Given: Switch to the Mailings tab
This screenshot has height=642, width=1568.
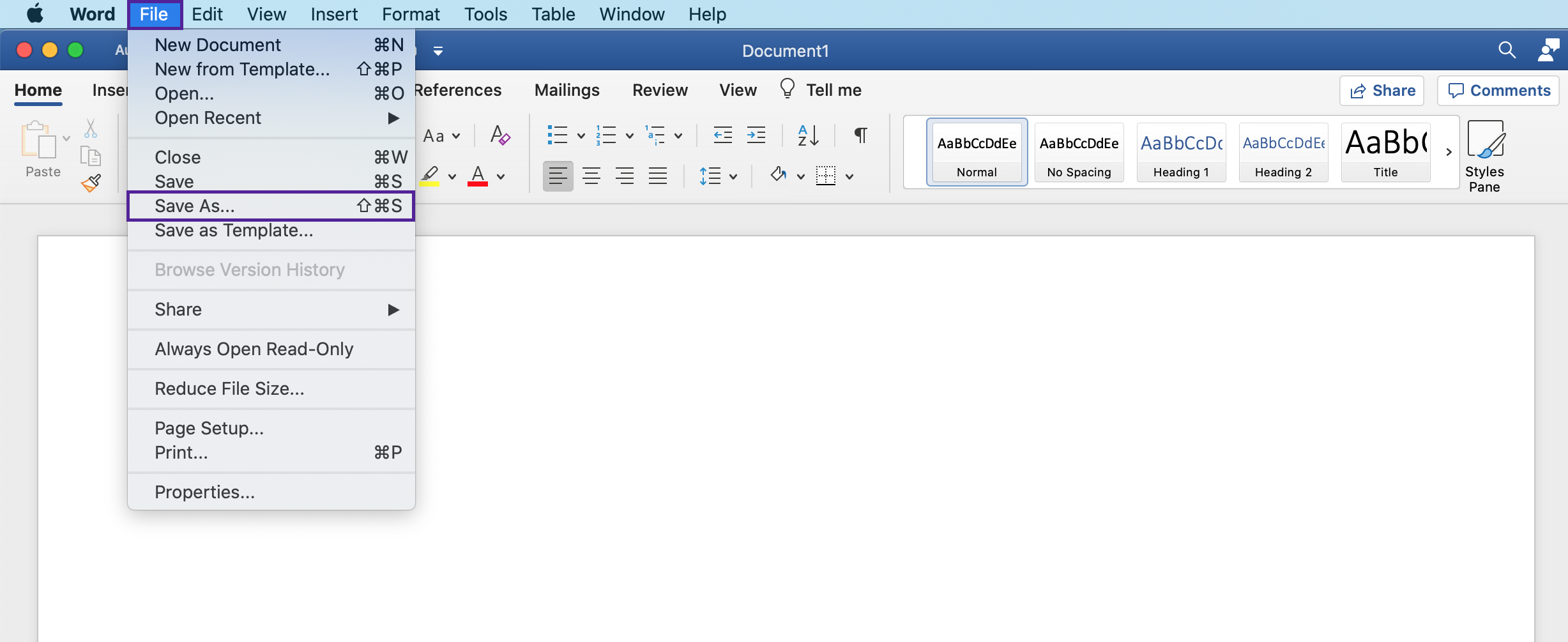Looking at the screenshot, I should (567, 90).
